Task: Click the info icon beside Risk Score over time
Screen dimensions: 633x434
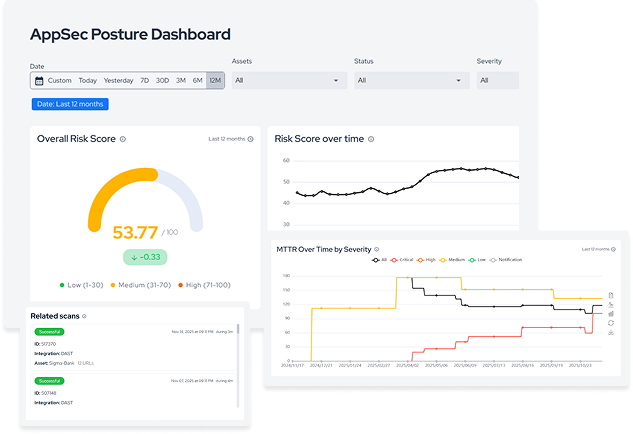Action: 371,139
